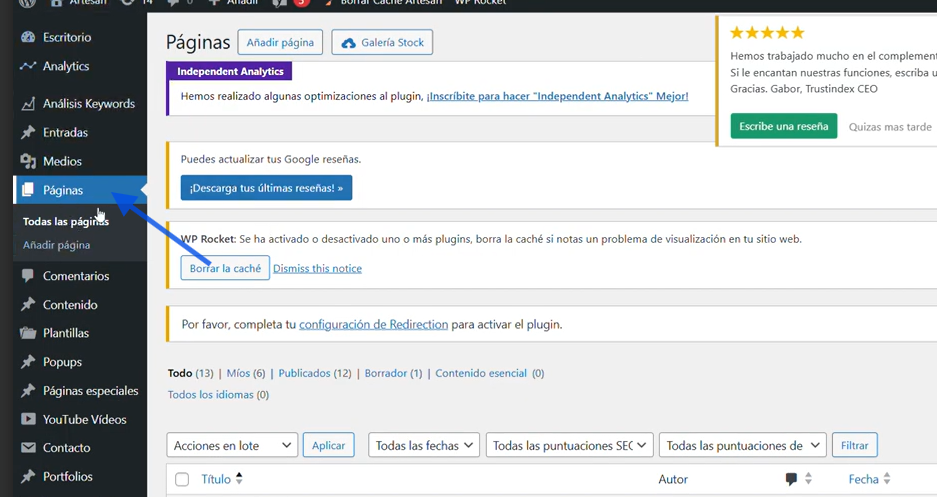This screenshot has width=937, height=497.
Task: Open Medios library icon in sidebar
Action: coord(28,161)
